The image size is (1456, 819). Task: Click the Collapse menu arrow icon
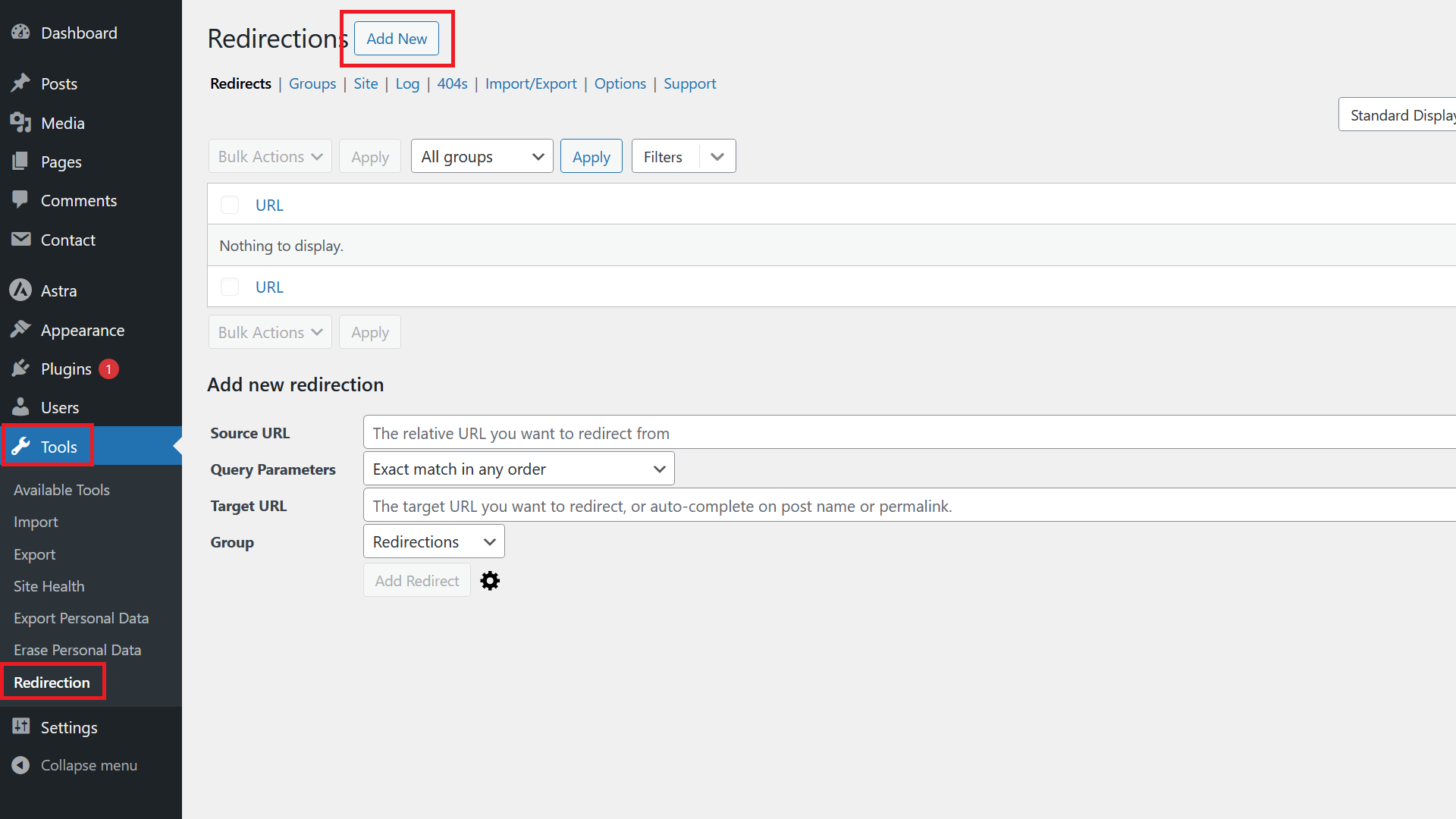point(20,765)
